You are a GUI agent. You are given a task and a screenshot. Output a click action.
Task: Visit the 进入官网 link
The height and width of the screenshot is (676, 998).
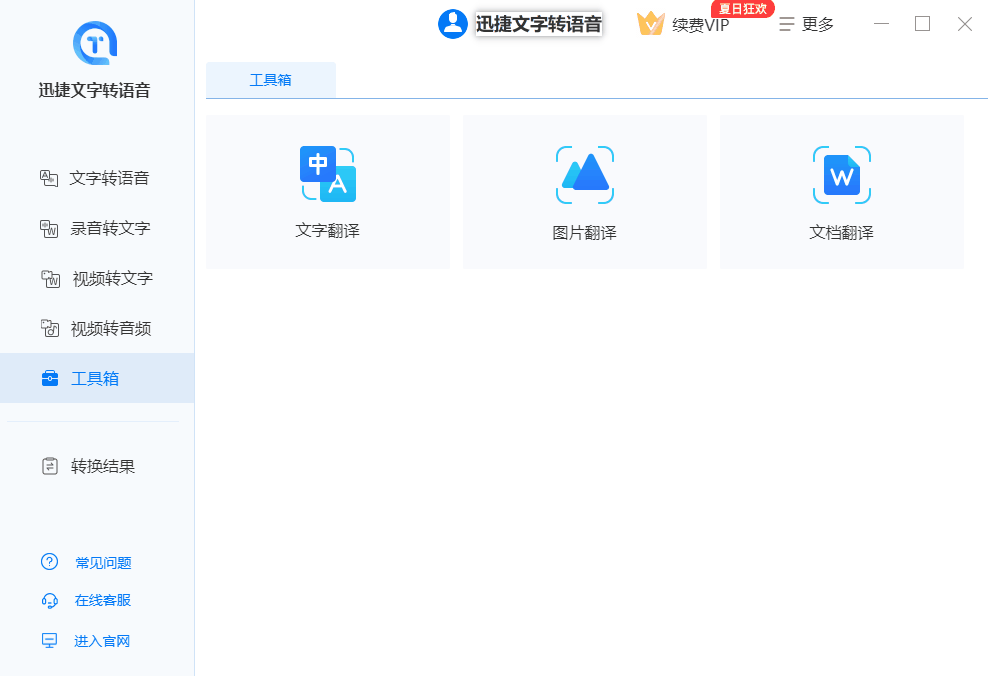(102, 641)
